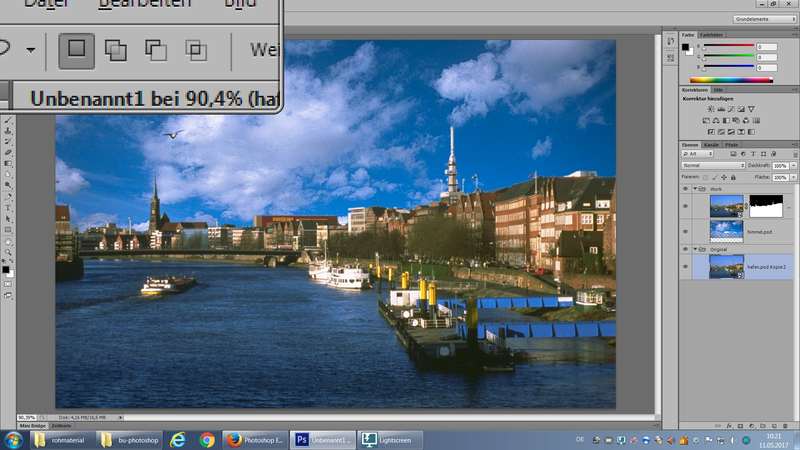The width and height of the screenshot is (800, 450).
Task: Hide the Work layer group
Action: point(685,187)
